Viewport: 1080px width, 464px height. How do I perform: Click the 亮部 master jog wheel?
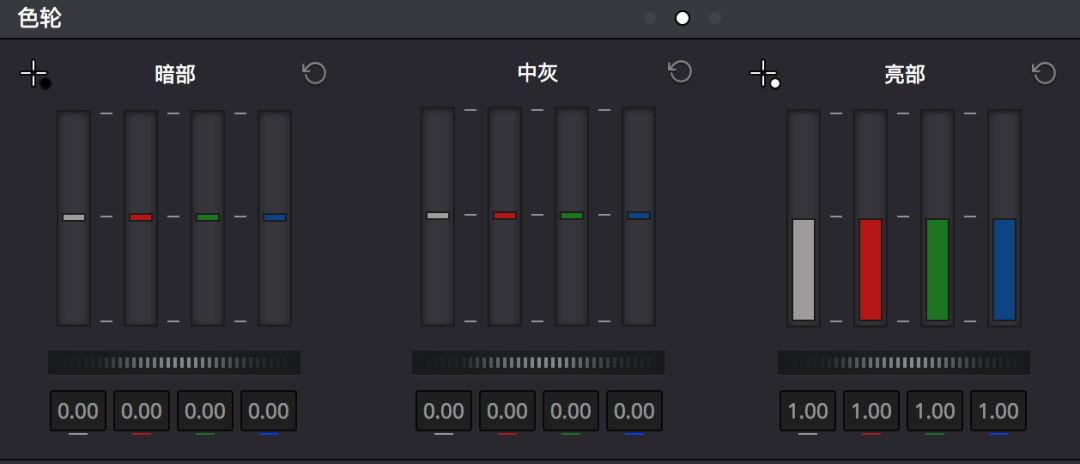click(904, 363)
